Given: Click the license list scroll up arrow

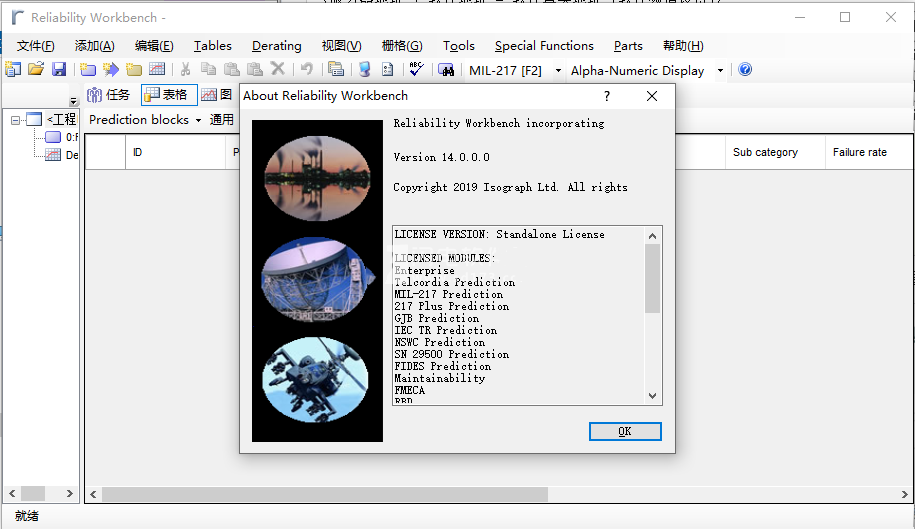Looking at the screenshot, I should (652, 236).
